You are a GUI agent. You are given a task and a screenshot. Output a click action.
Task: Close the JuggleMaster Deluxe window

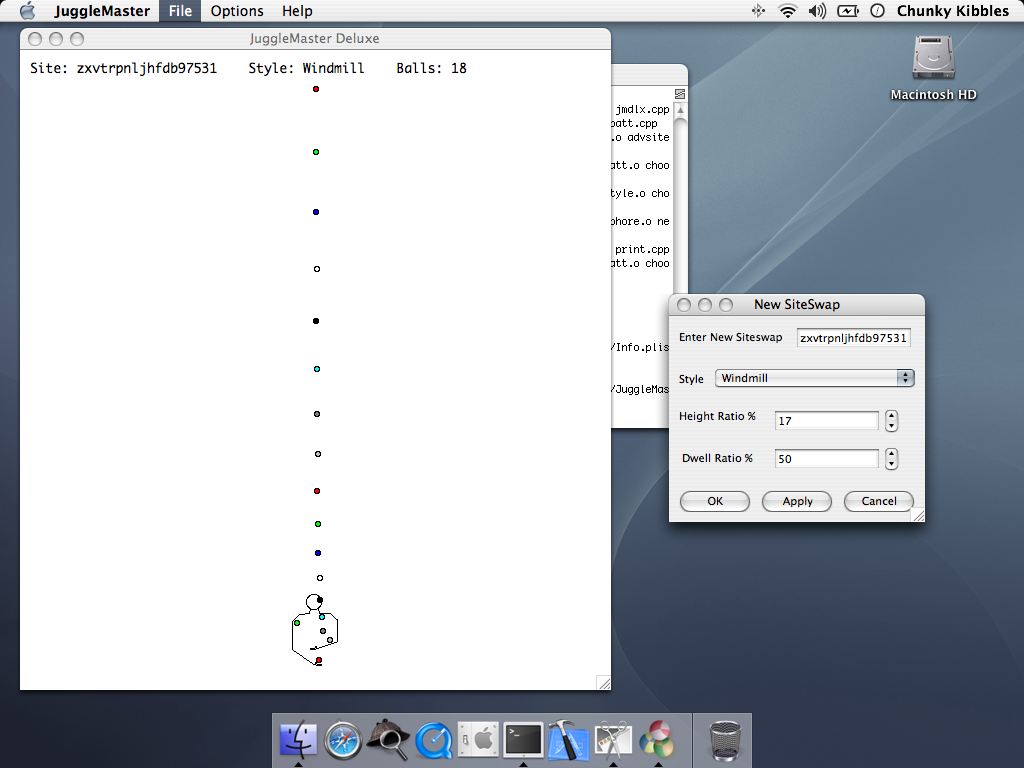[35, 39]
